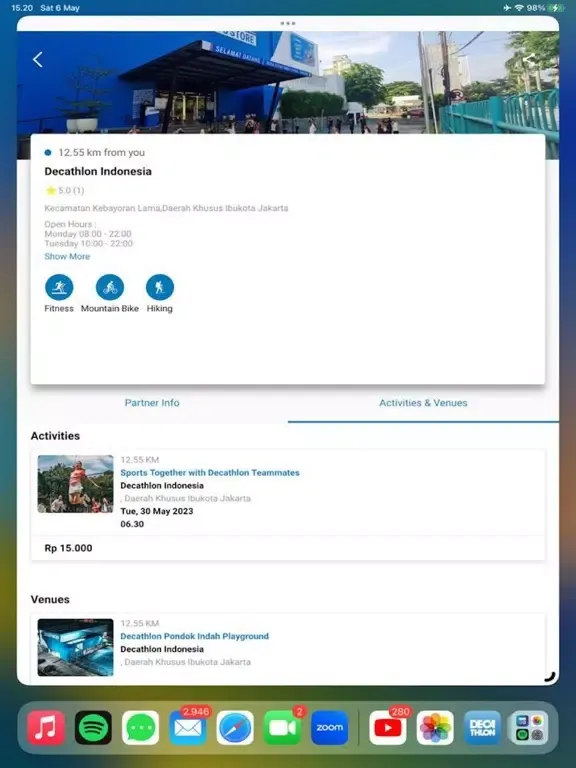The height and width of the screenshot is (768, 576).
Task: Open Safari browser from the dock
Action: pyautogui.click(x=235, y=727)
